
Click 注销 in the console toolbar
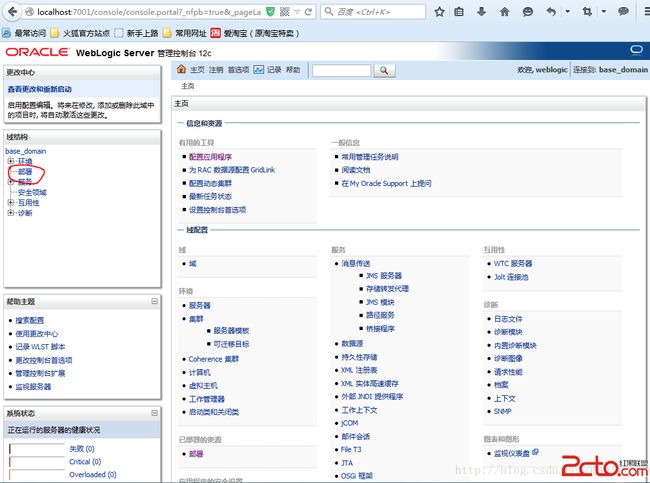[216, 70]
